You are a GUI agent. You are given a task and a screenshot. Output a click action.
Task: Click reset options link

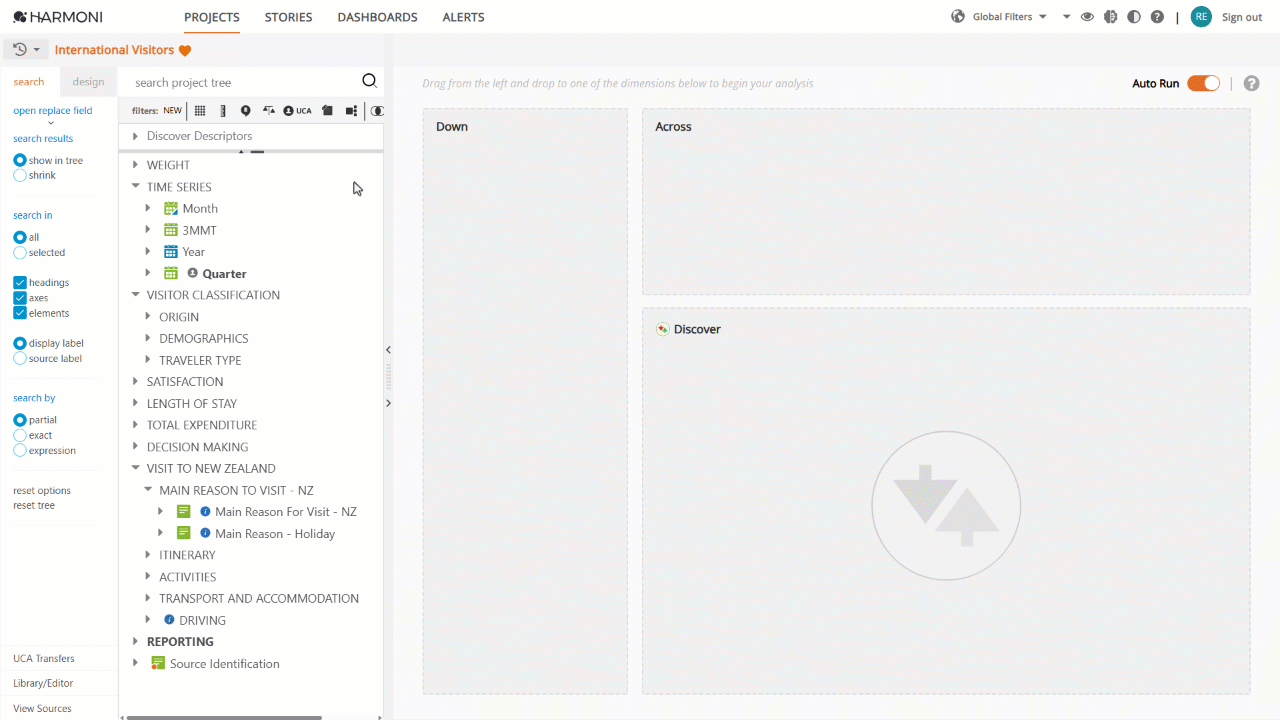[42, 490]
